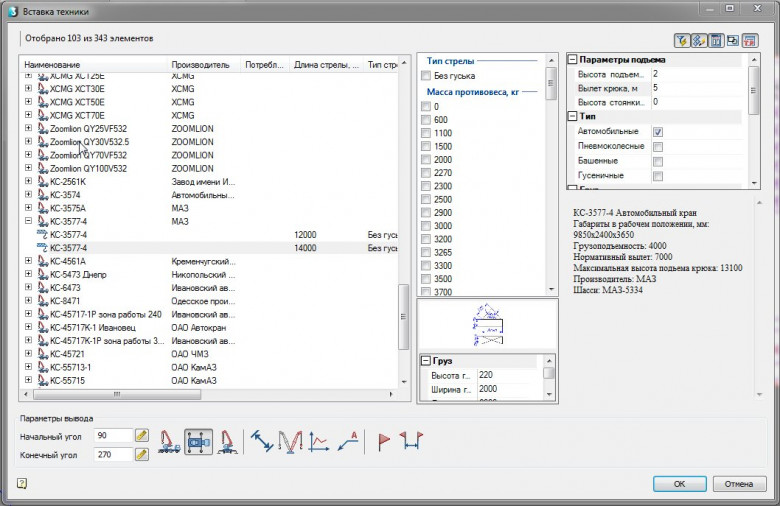
Task: Pick end angle with ruler icon beside 270
Action: tap(142, 454)
